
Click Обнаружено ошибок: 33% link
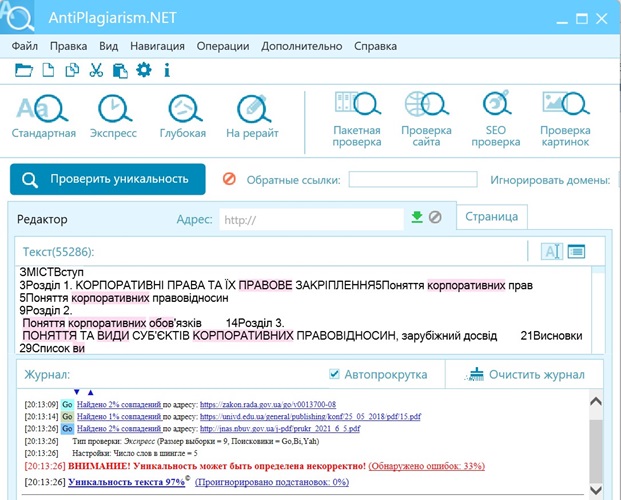(x=427, y=466)
